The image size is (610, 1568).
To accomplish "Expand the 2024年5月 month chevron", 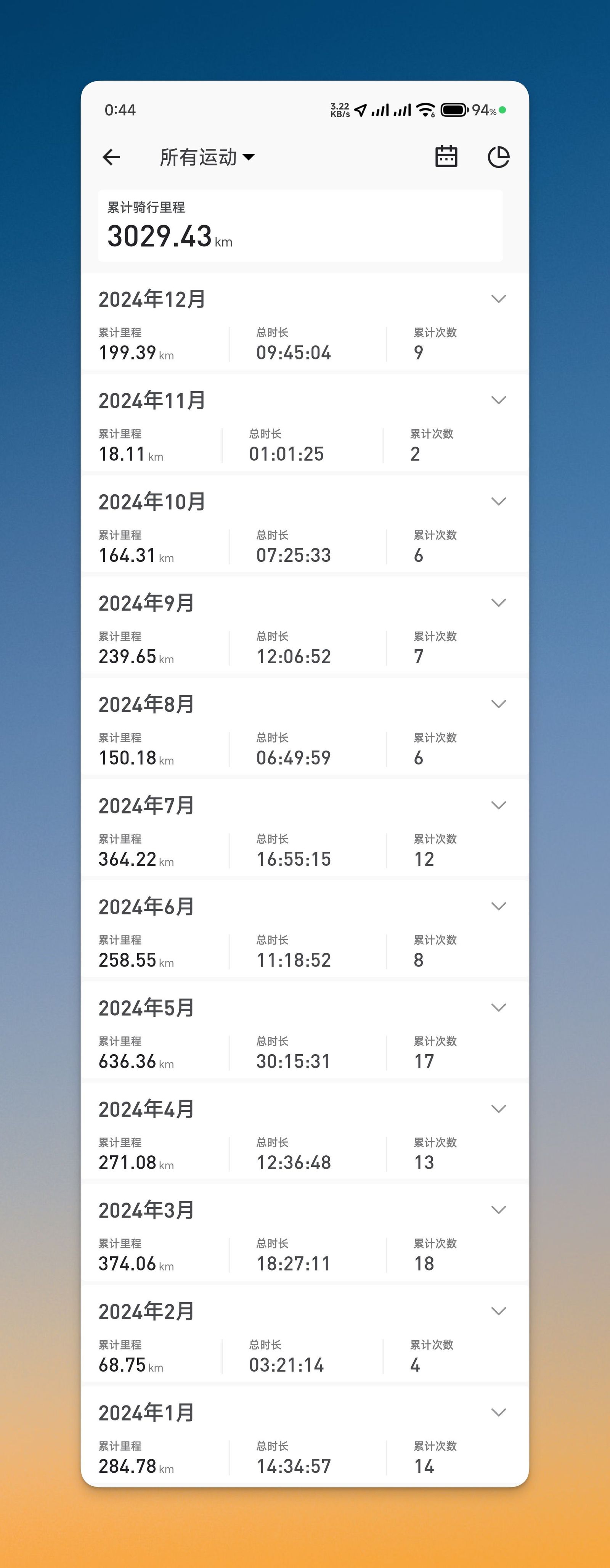I will [x=499, y=1007].
